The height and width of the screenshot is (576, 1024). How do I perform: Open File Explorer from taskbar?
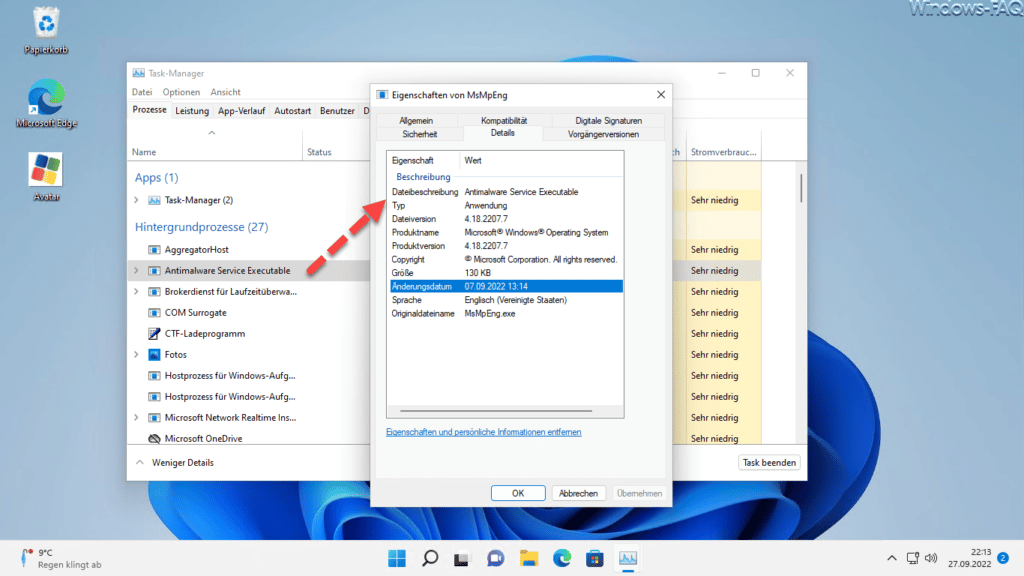click(528, 558)
